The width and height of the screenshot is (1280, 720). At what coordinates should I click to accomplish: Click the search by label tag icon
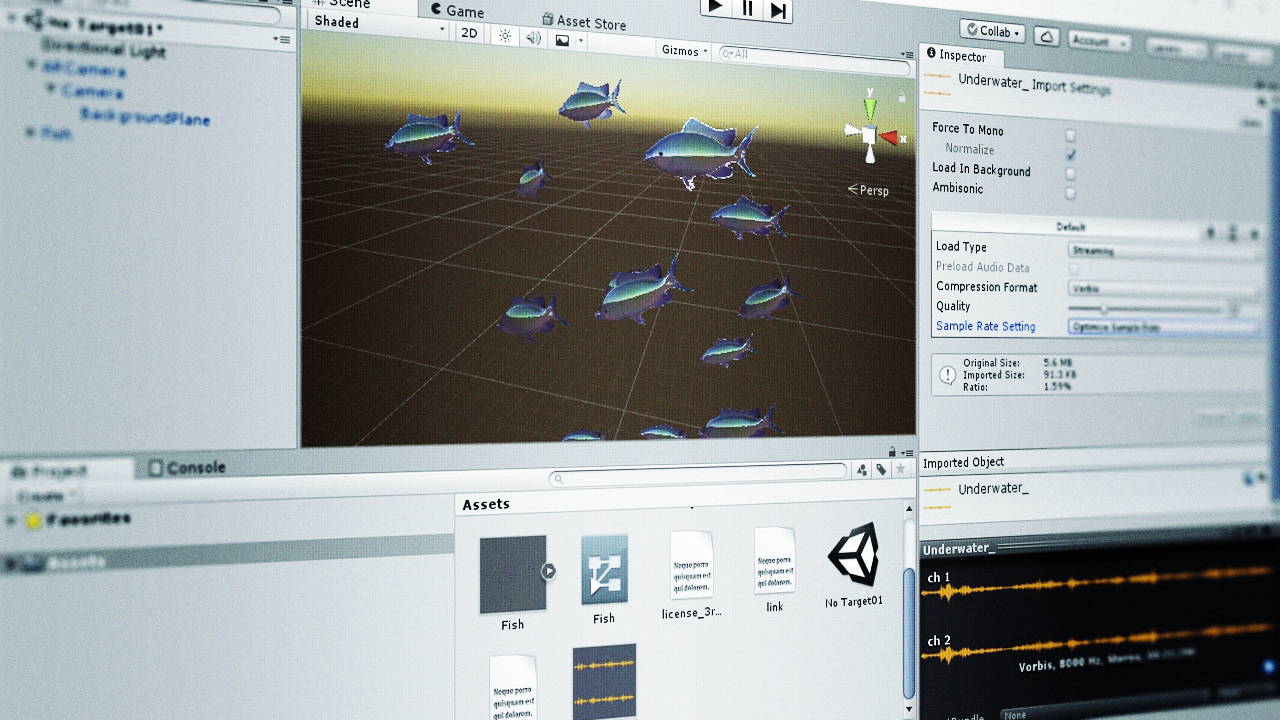click(881, 469)
